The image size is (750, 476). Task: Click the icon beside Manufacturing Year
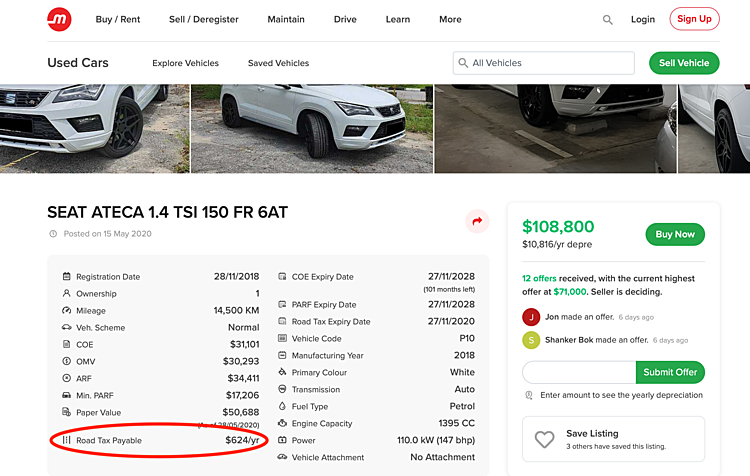point(282,355)
